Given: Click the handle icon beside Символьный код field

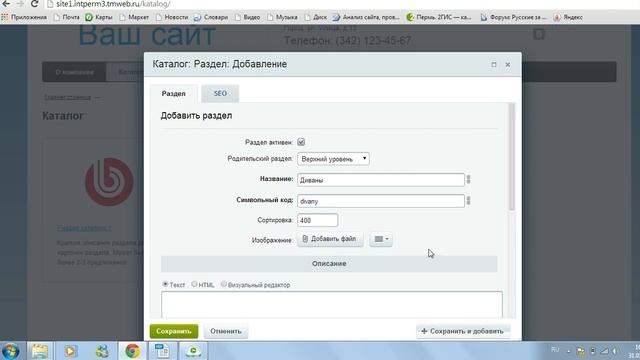Looking at the screenshot, I should (469, 200).
